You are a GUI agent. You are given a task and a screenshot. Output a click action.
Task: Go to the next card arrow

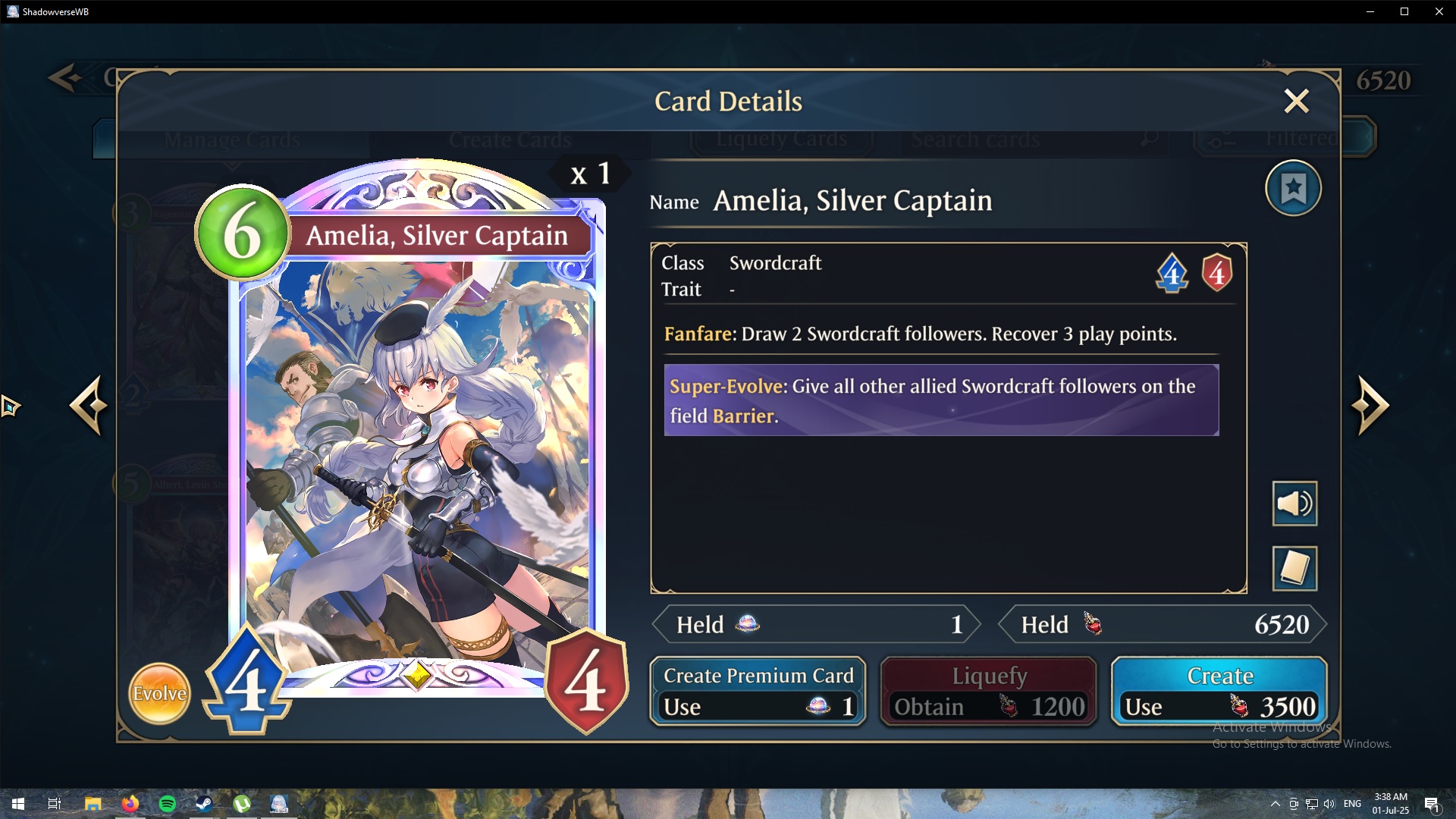(1370, 406)
